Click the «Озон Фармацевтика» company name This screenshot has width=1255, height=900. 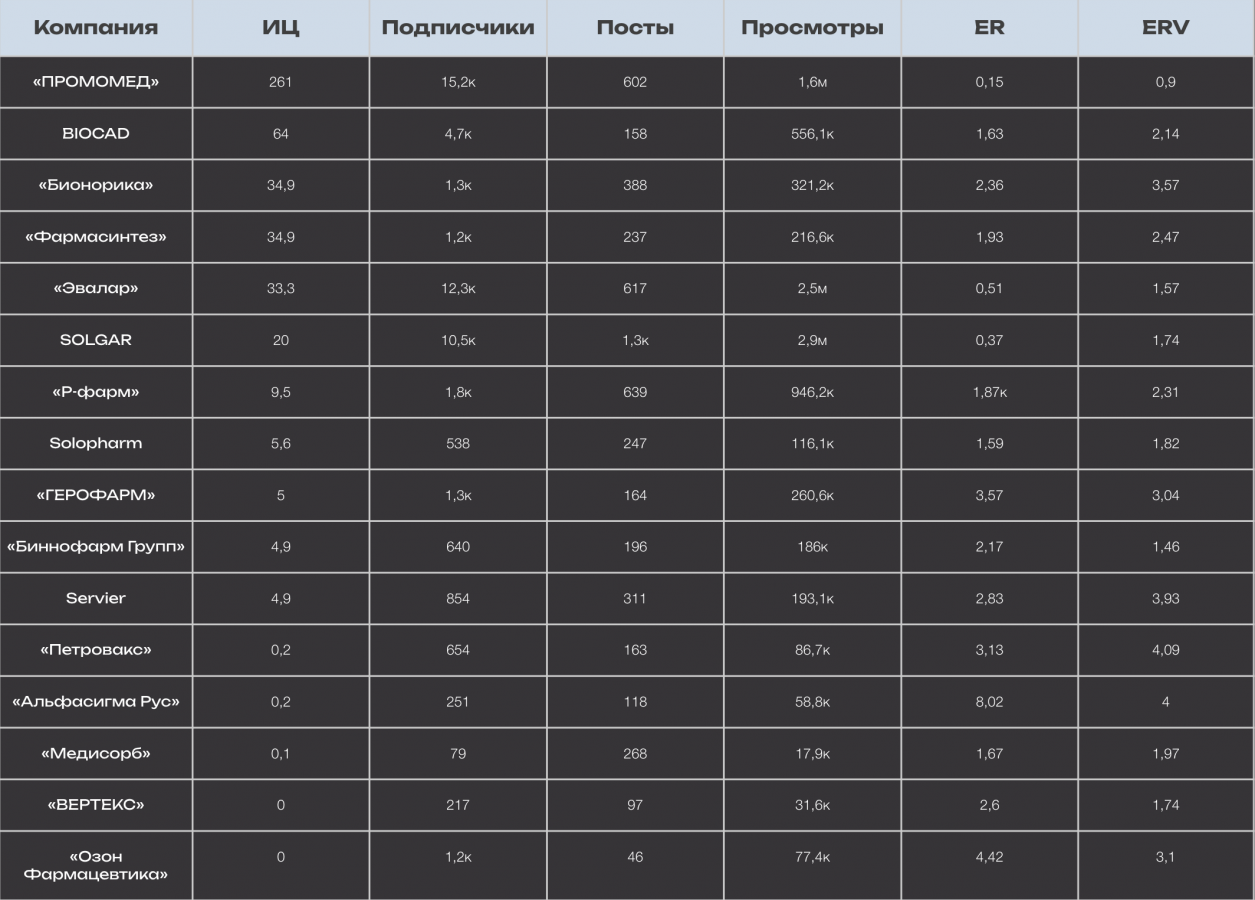(96, 865)
